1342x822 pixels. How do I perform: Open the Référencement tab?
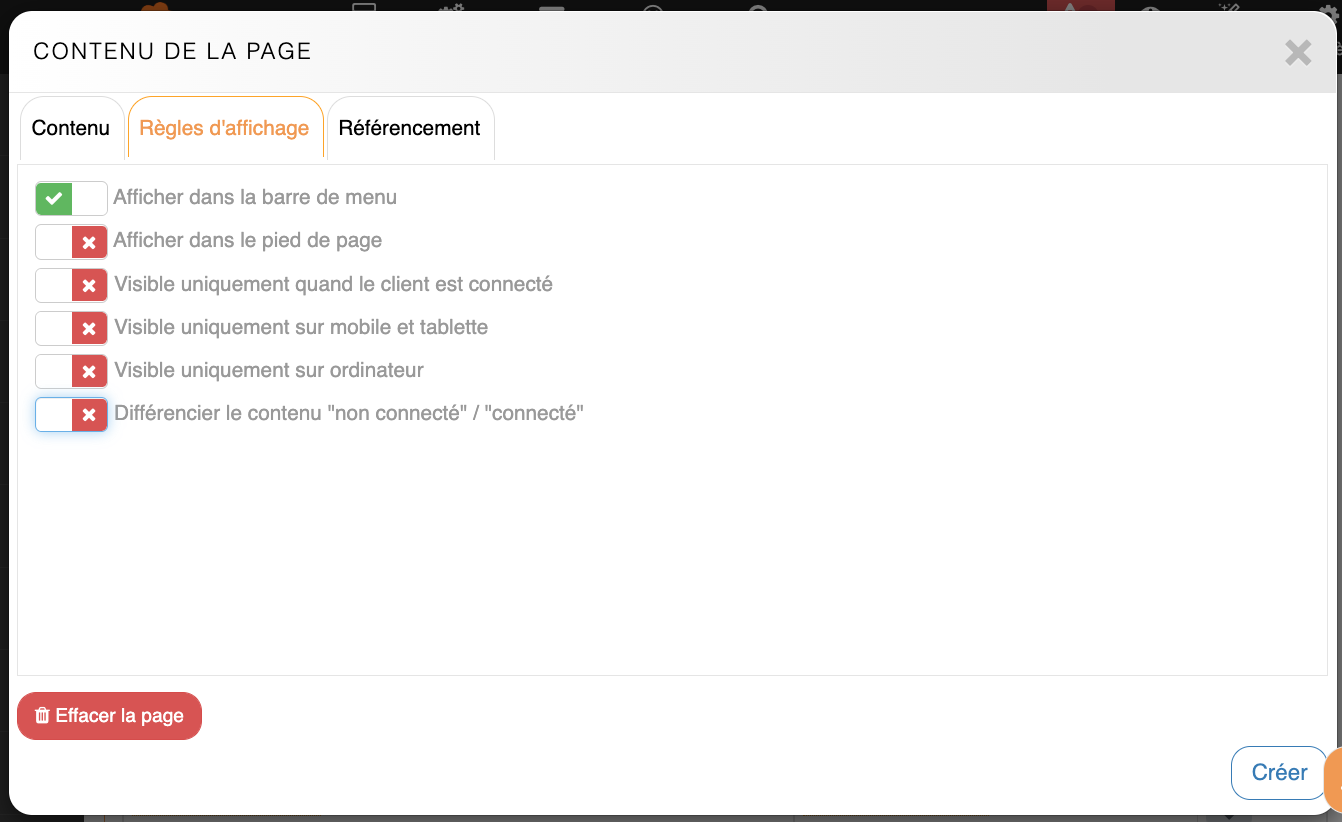pyautogui.click(x=409, y=128)
